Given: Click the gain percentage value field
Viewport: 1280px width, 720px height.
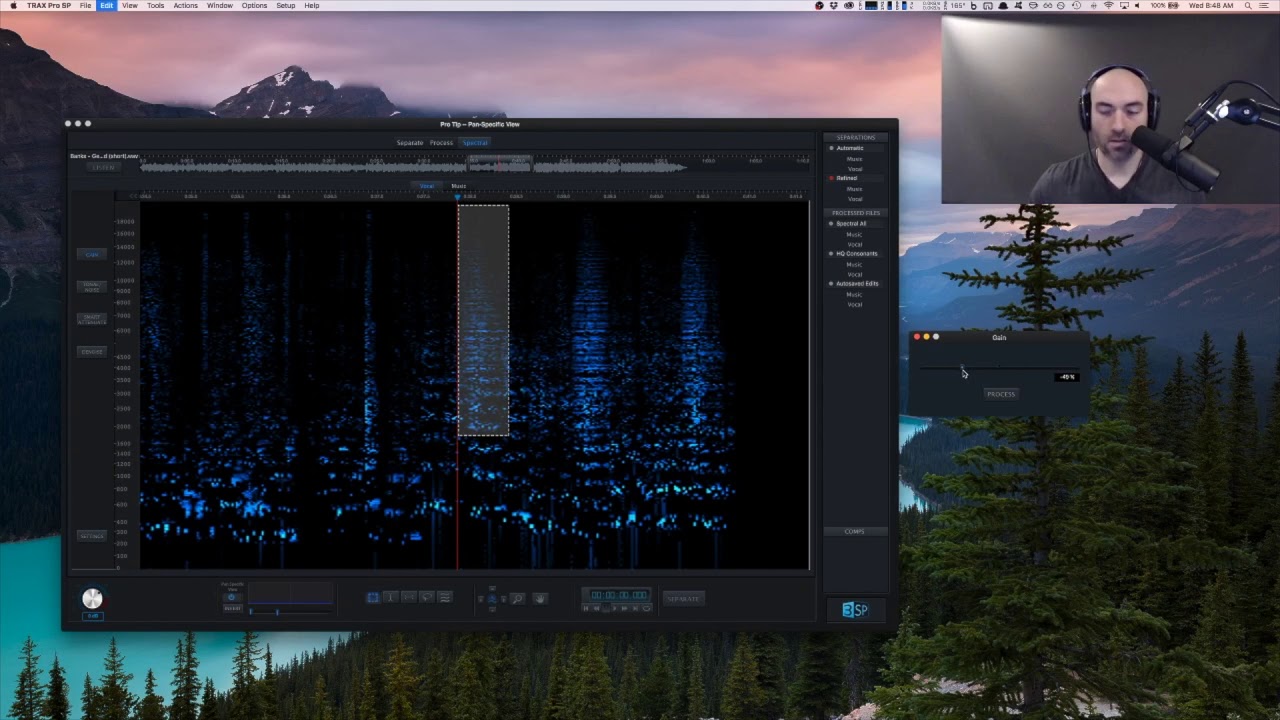Looking at the screenshot, I should coord(1066,377).
